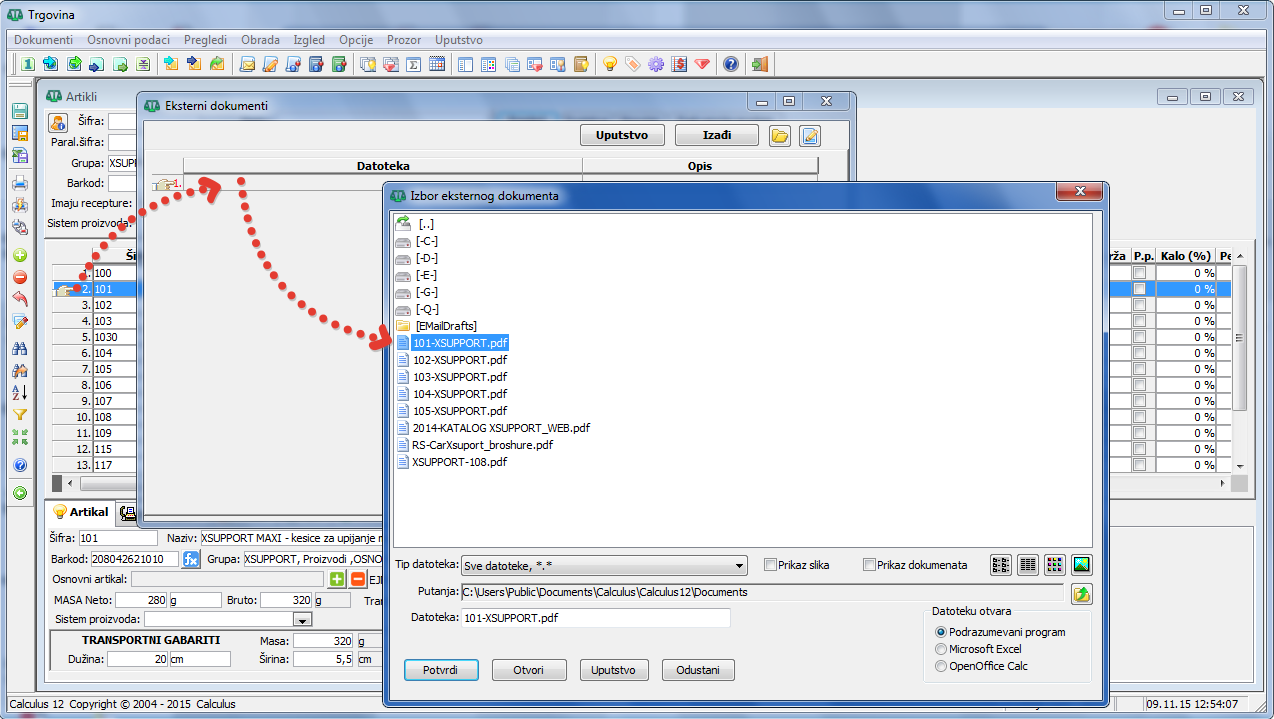Screen dimensions: 1274x719
Task: Enable the Prikaz dokumenata checkbox
Action: tap(869, 565)
